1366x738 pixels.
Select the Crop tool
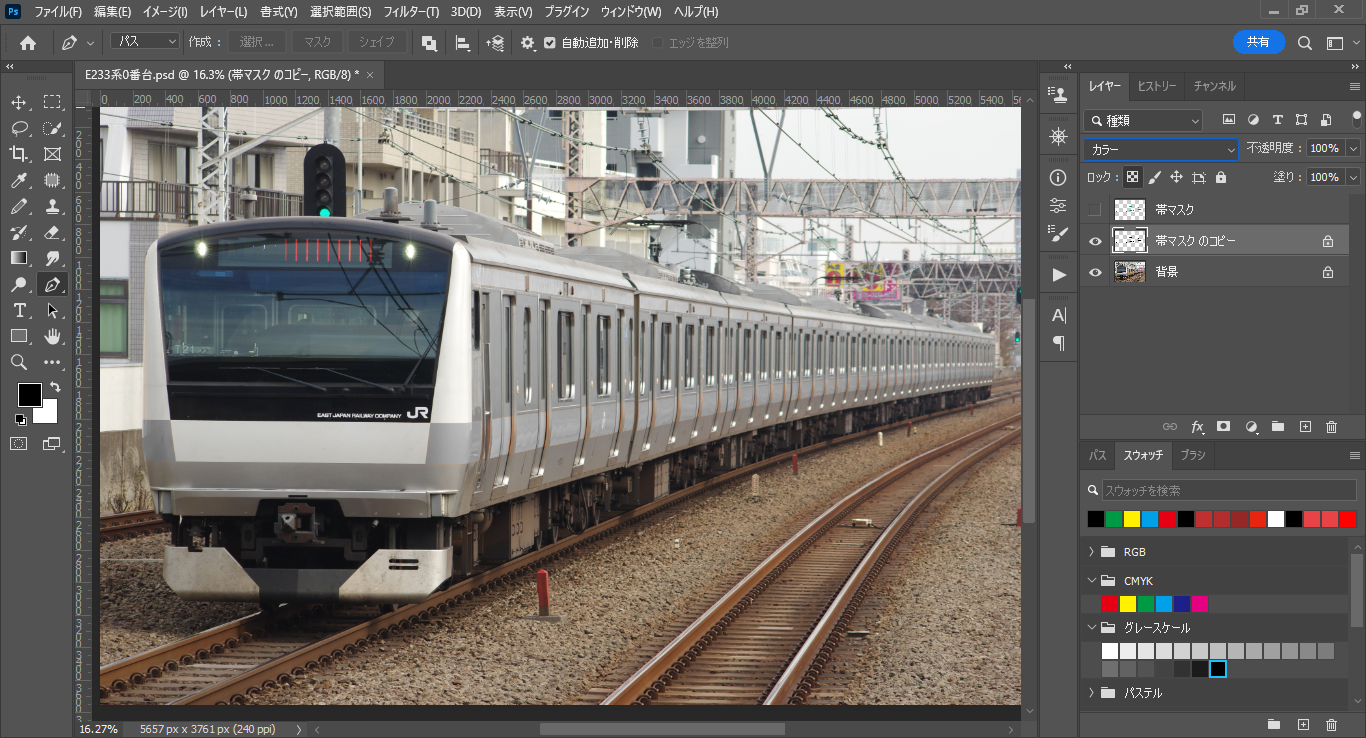19,154
